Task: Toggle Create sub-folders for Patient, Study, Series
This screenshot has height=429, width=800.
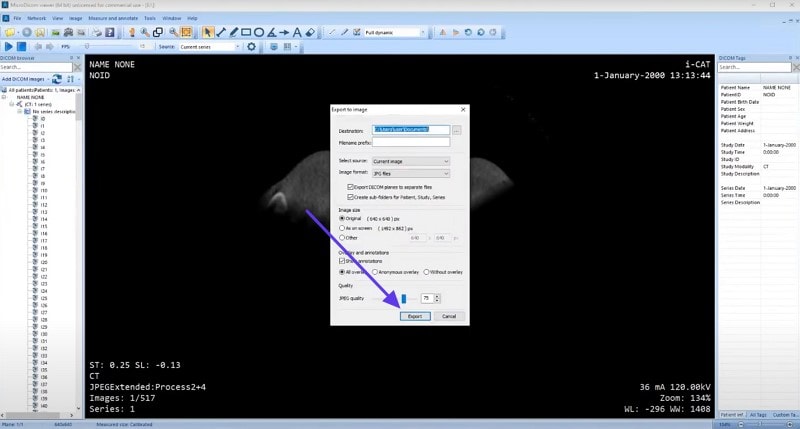Action: 351,197
